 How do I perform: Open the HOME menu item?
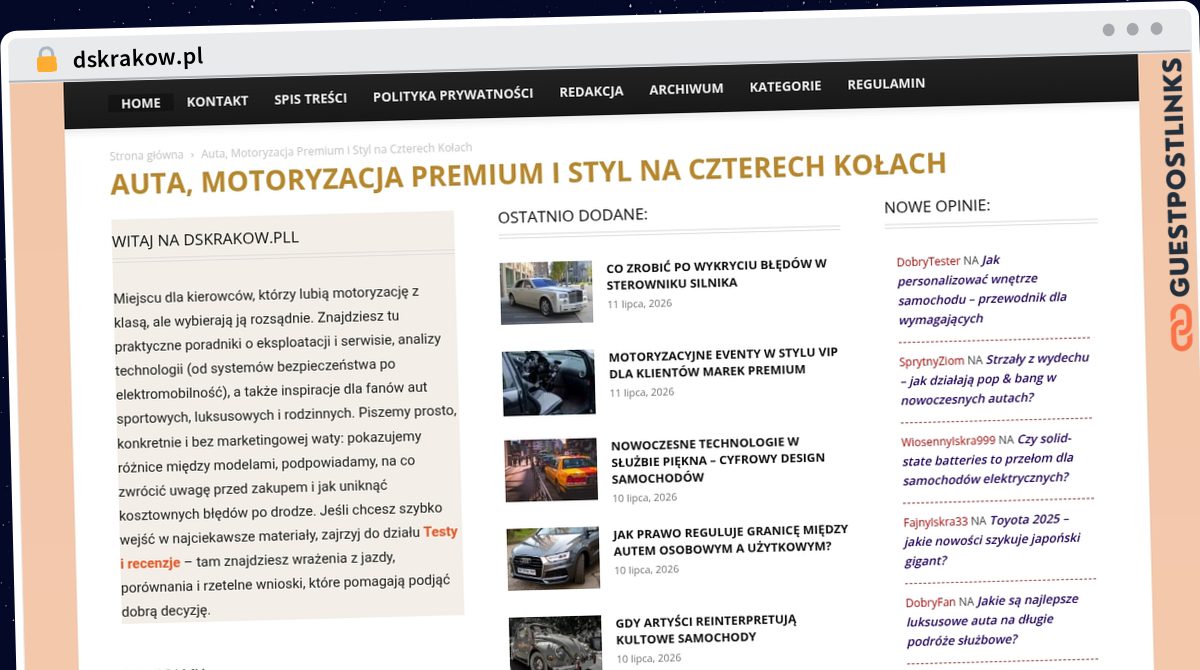click(141, 103)
